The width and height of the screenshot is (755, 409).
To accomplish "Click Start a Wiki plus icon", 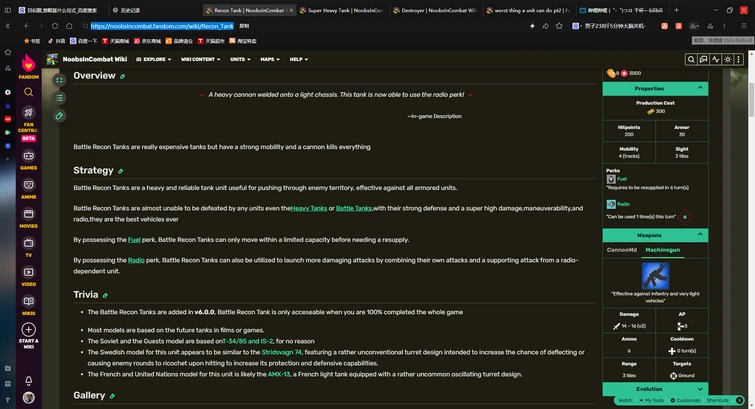I will click(28, 330).
